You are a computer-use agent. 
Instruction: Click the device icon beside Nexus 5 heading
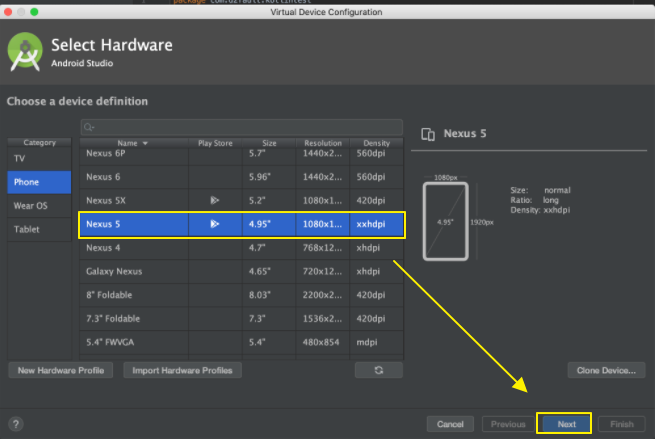(x=428, y=134)
